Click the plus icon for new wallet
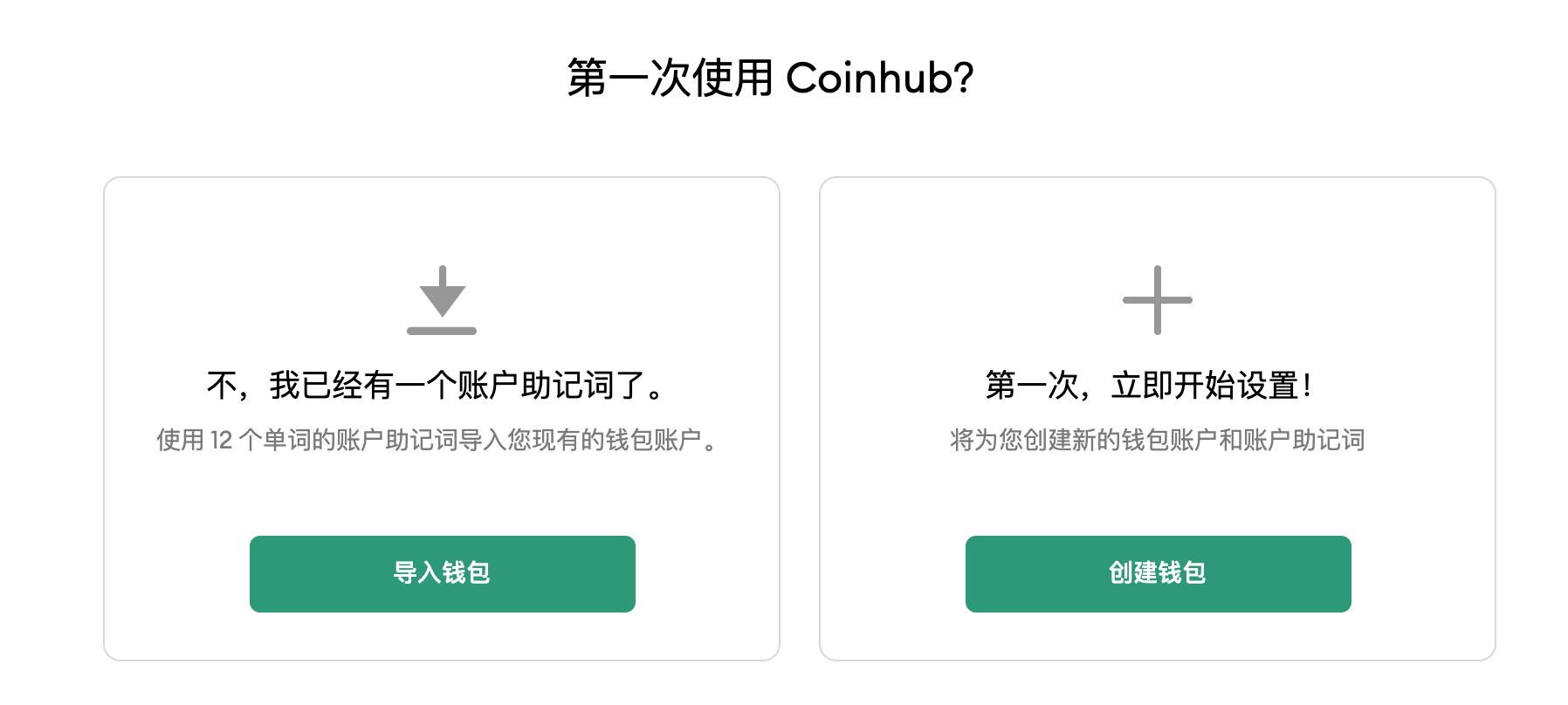 [x=1158, y=299]
